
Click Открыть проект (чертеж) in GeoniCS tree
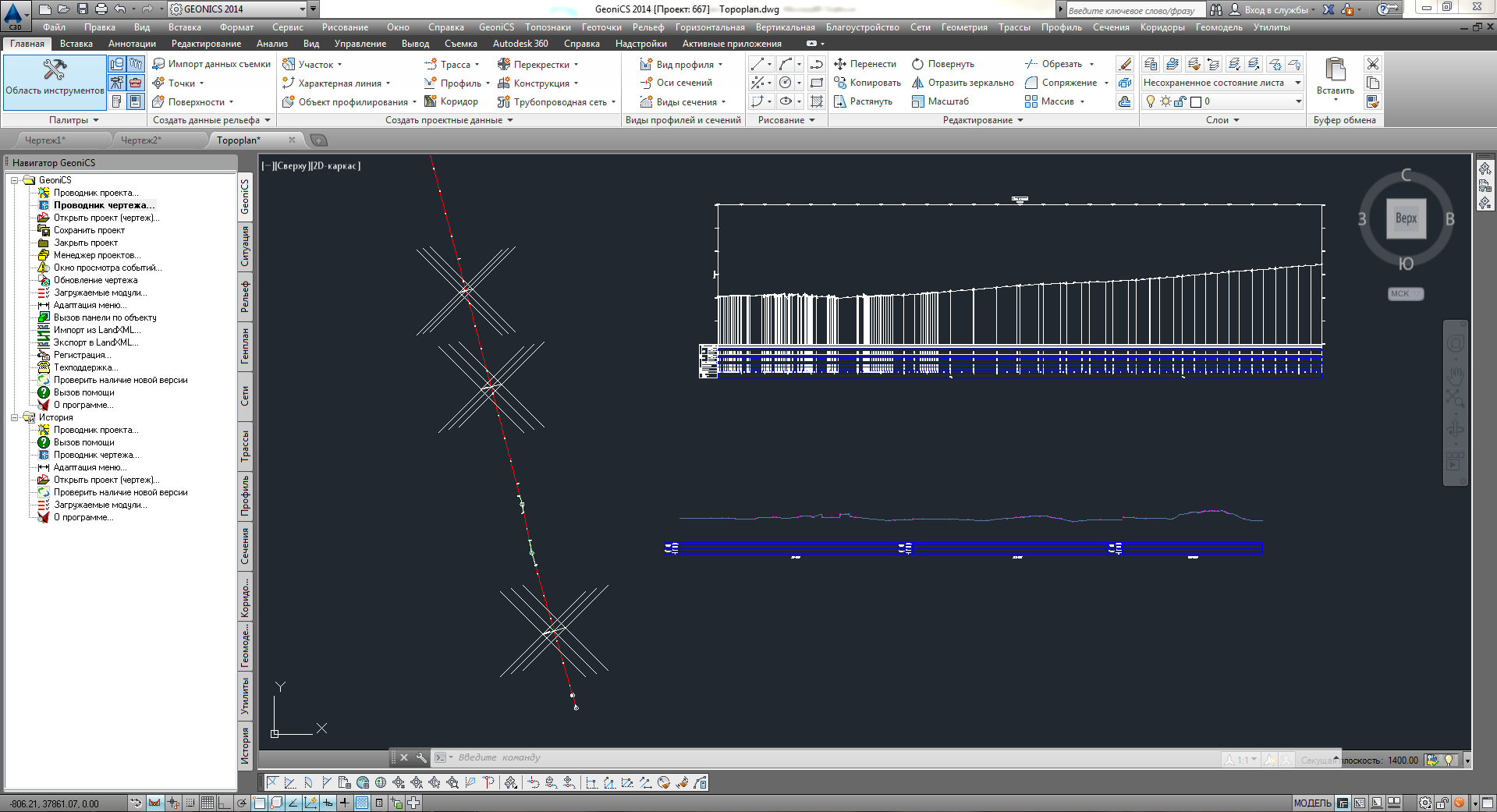coord(106,218)
